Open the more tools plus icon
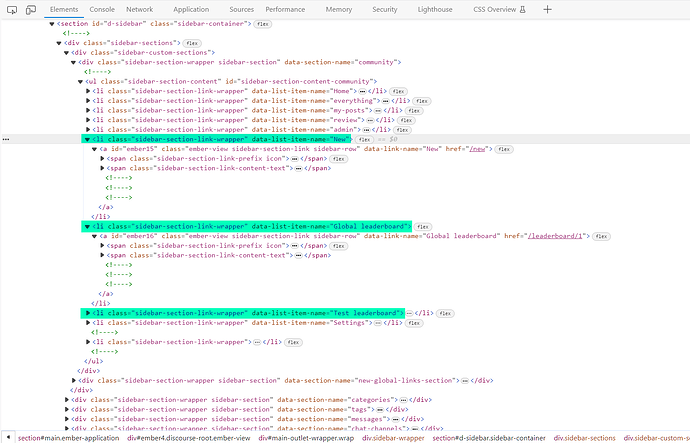This screenshot has width=690, height=443. click(547, 9)
